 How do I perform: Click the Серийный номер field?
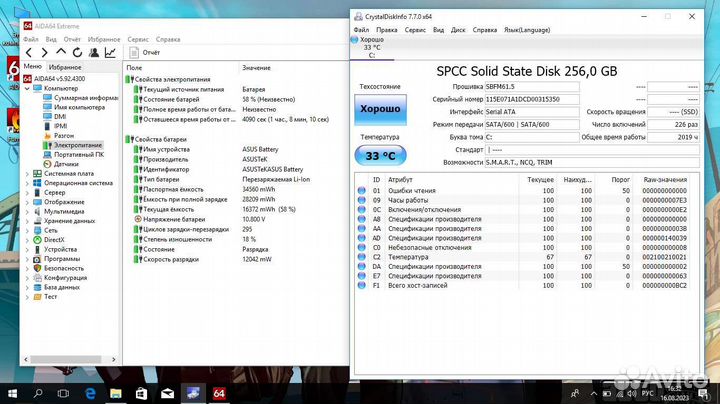(x=532, y=99)
